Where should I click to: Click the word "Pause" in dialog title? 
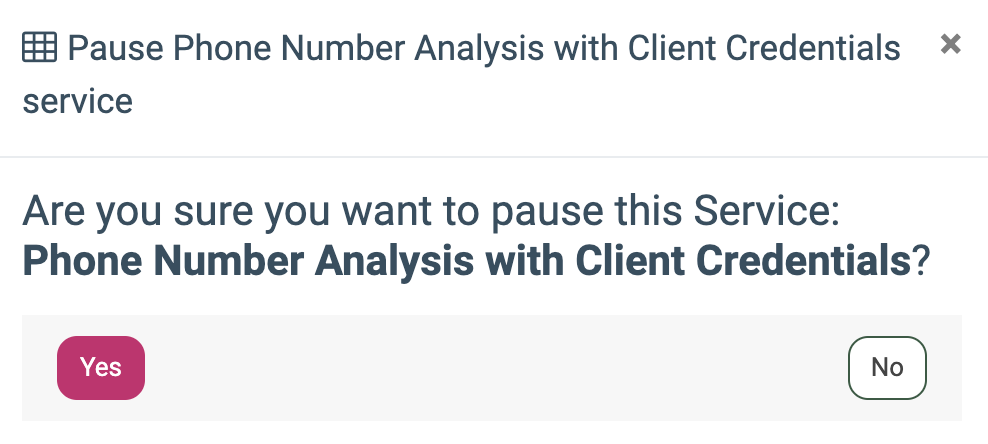coord(108,47)
